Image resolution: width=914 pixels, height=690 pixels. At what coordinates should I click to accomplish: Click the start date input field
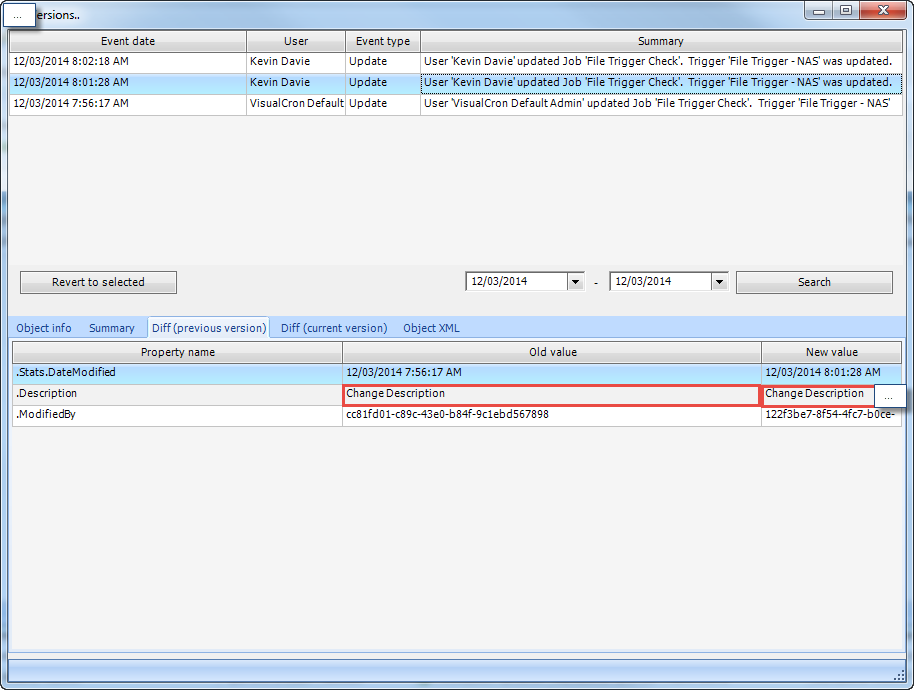516,282
